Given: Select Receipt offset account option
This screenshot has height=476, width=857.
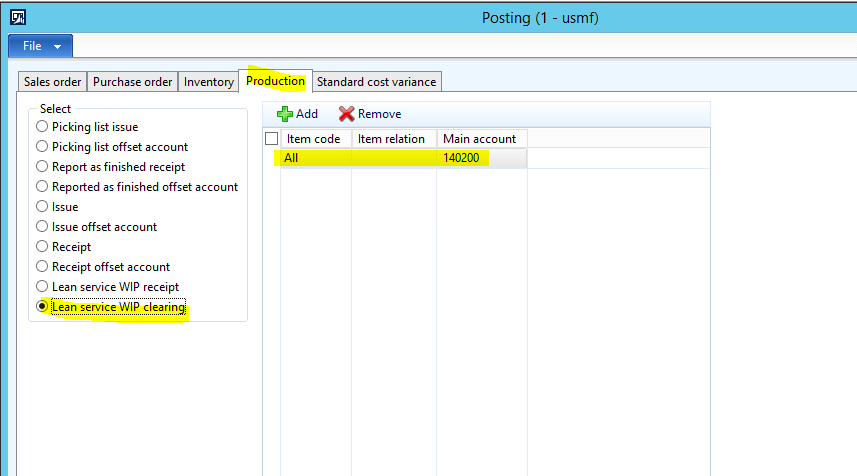Looking at the screenshot, I should tap(42, 267).
